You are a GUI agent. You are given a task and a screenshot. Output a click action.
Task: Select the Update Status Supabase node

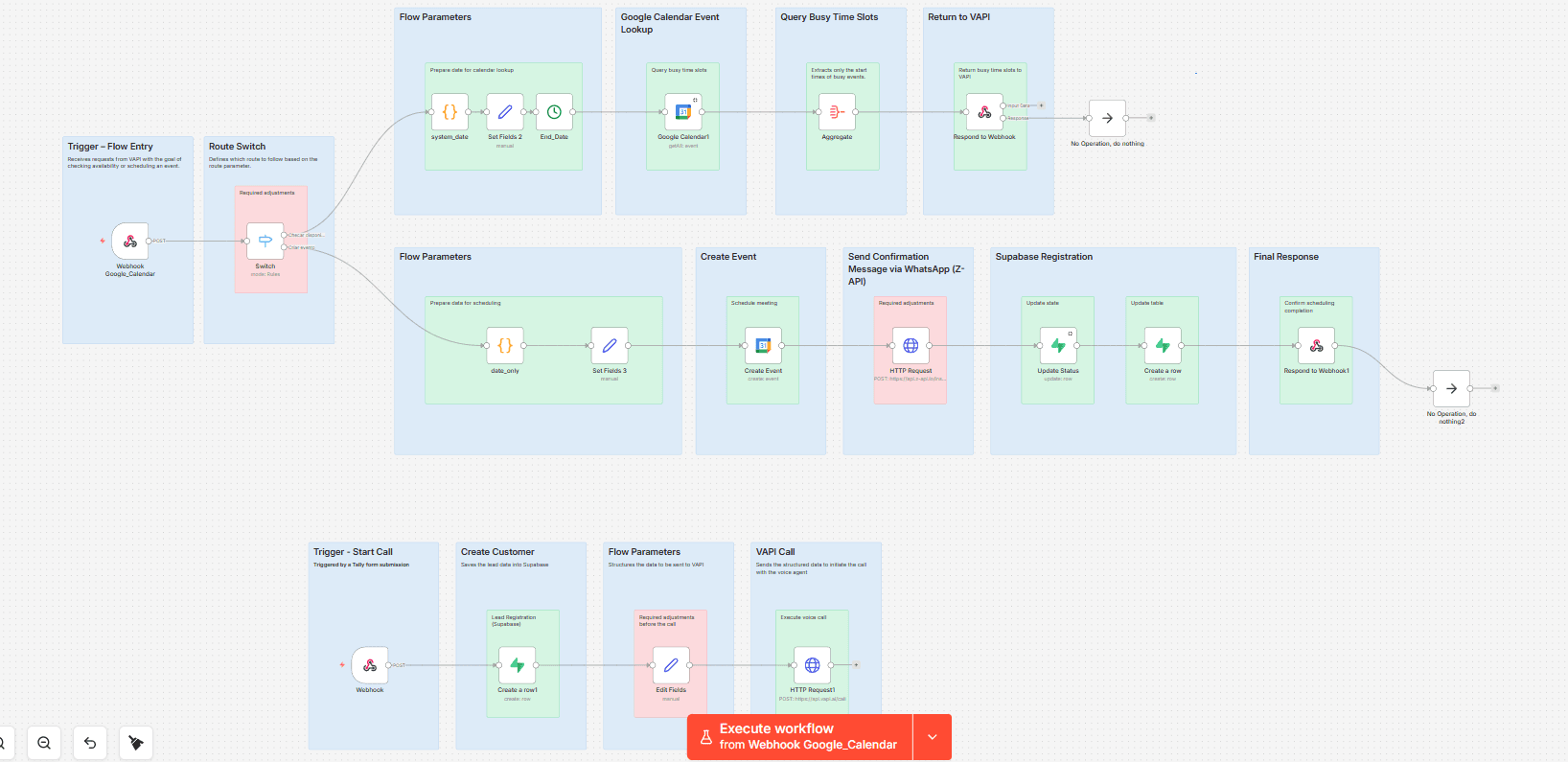pos(1058,345)
